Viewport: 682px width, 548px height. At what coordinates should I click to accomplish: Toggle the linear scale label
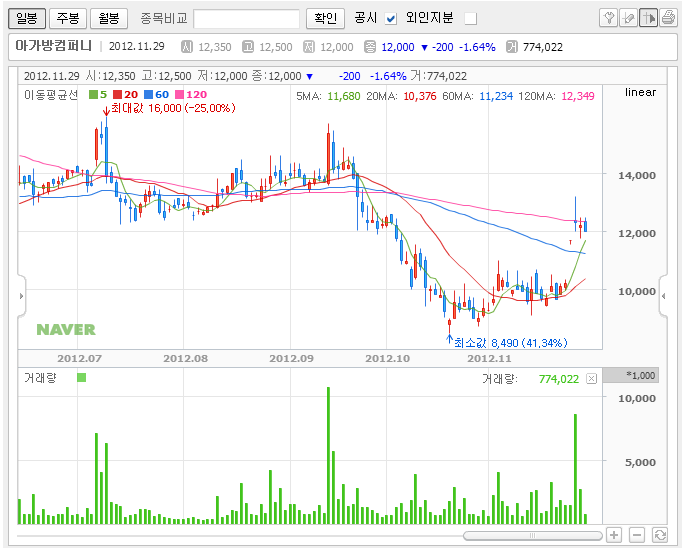(x=640, y=92)
